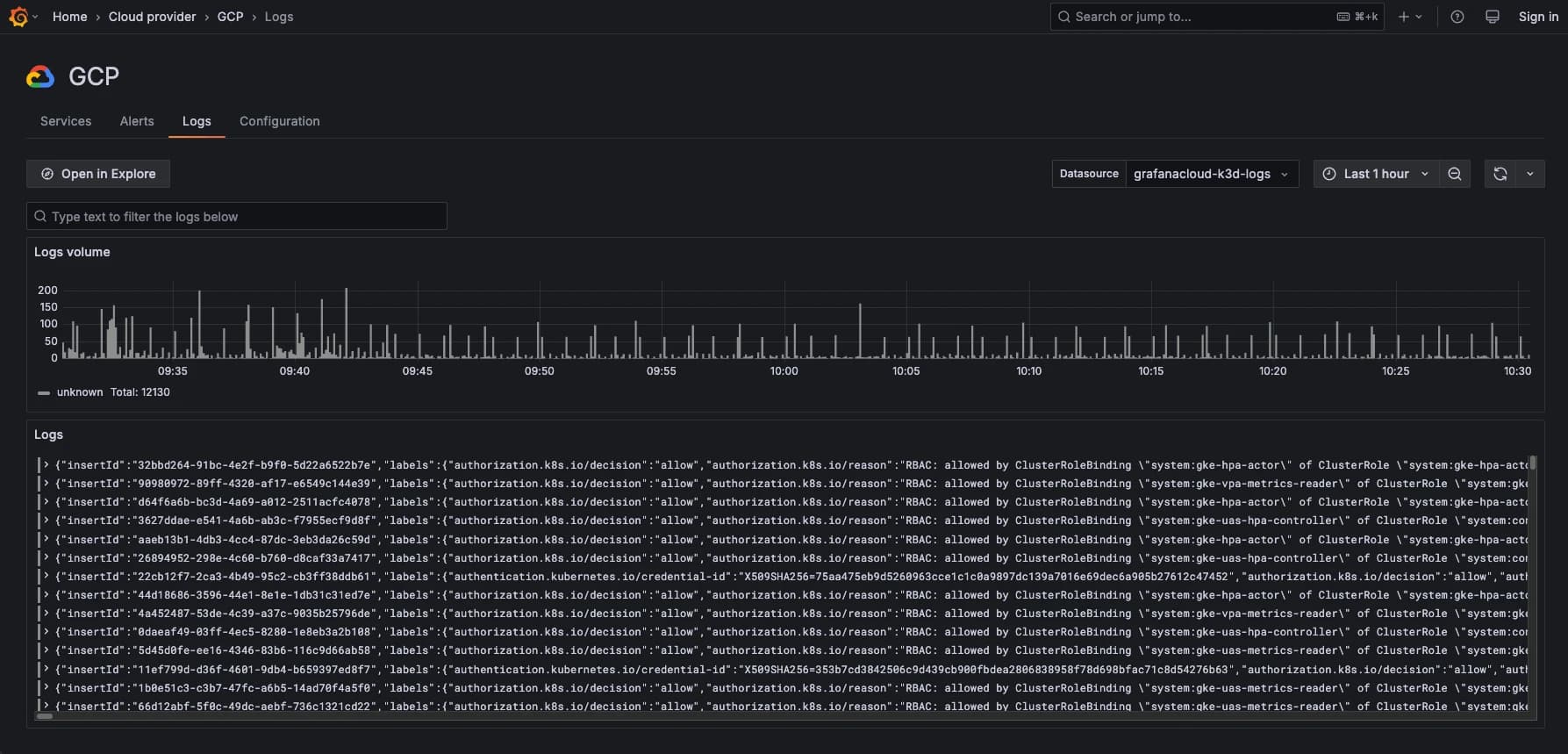1568x754 pixels.
Task: Expand log row with insertId 44d18686
Action: [x=47, y=595]
